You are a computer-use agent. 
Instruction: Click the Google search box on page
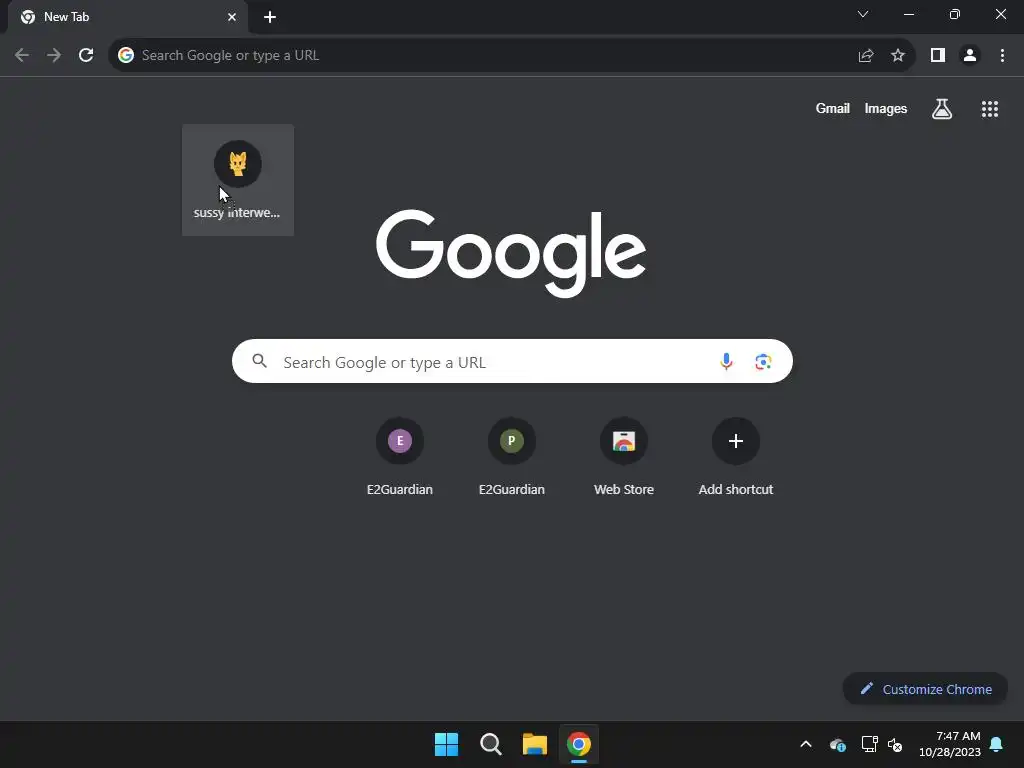pyautogui.click(x=512, y=361)
